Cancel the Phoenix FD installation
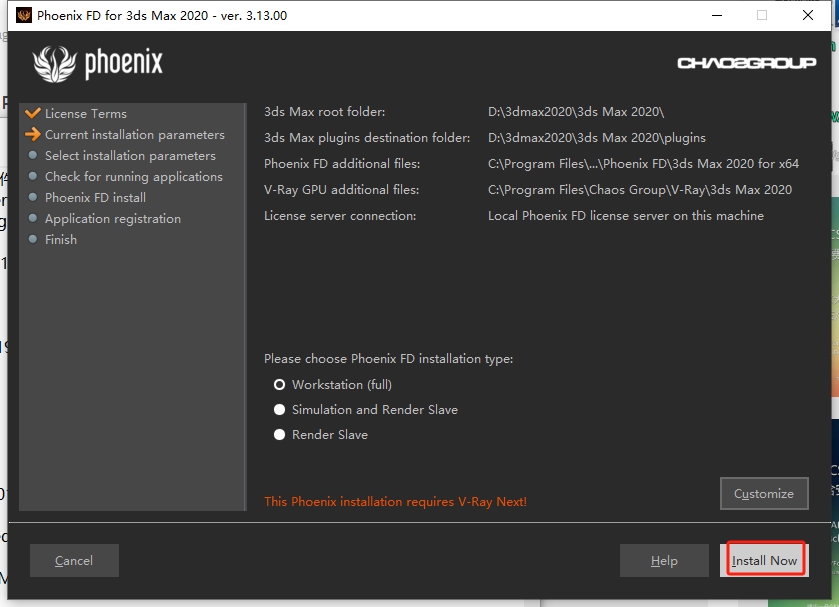839x607 pixels. [x=74, y=560]
